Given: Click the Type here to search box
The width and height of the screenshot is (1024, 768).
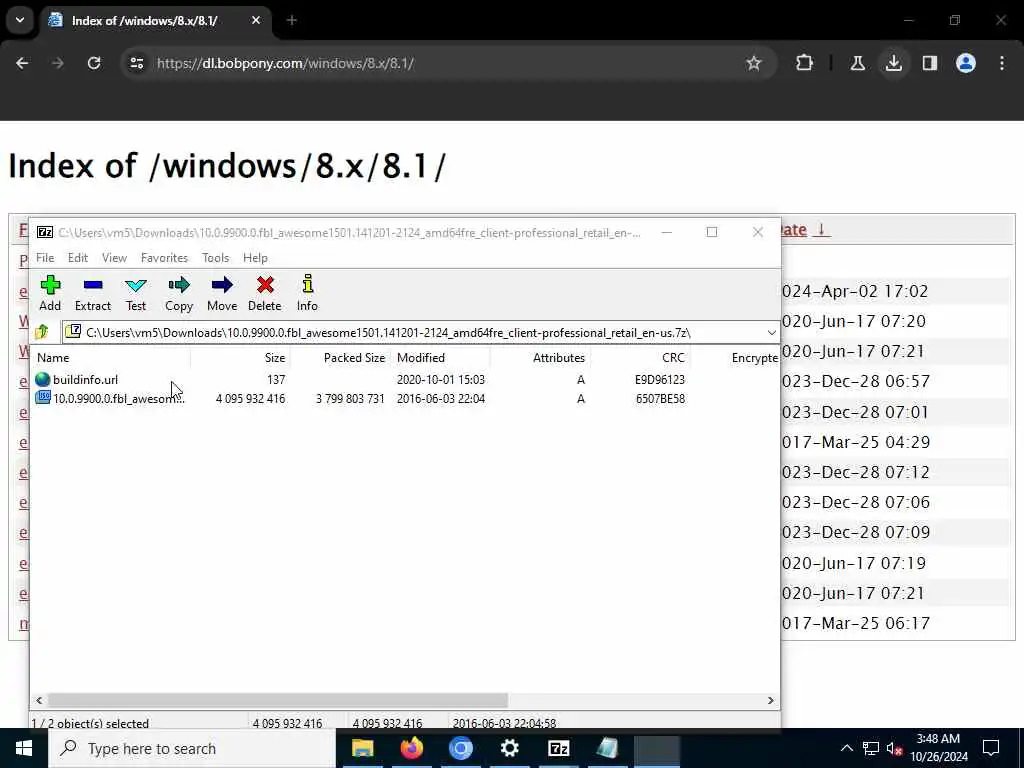Looking at the screenshot, I should (192, 748).
